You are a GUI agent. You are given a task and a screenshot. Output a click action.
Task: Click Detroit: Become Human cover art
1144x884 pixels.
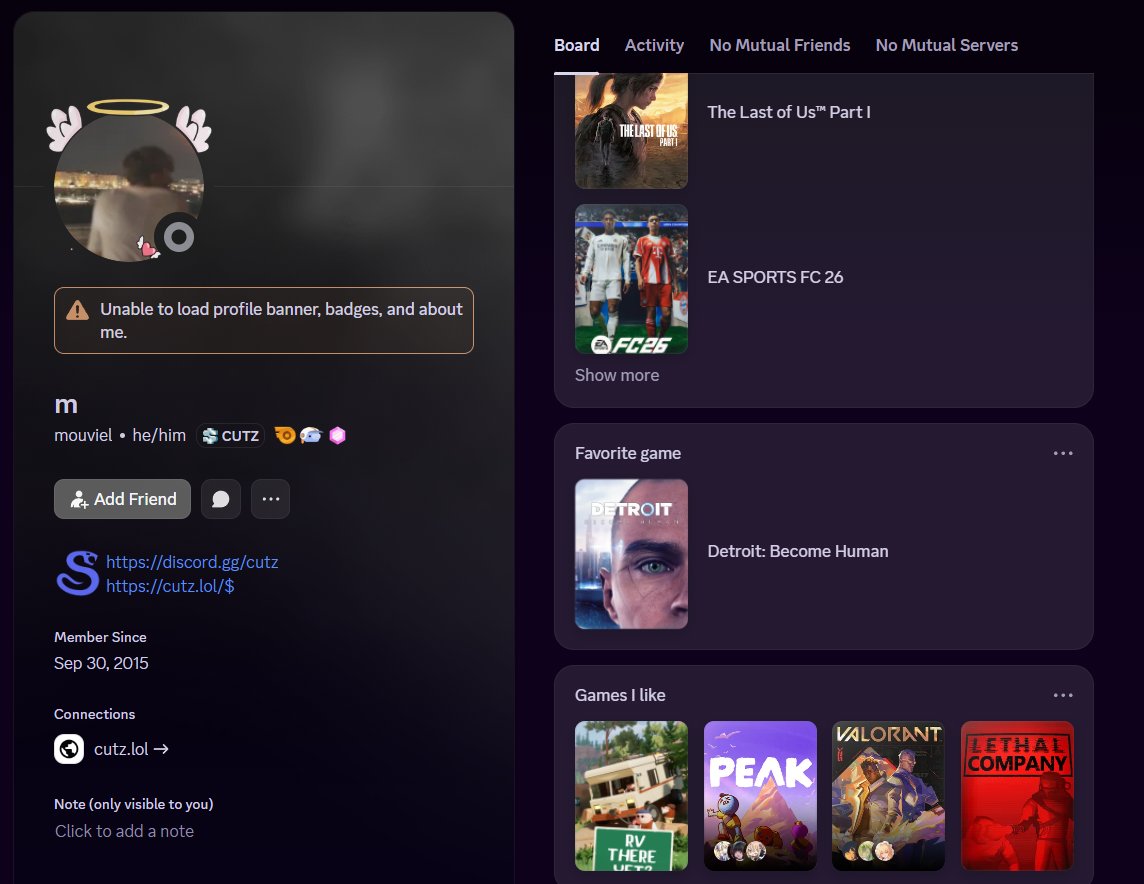coord(631,554)
